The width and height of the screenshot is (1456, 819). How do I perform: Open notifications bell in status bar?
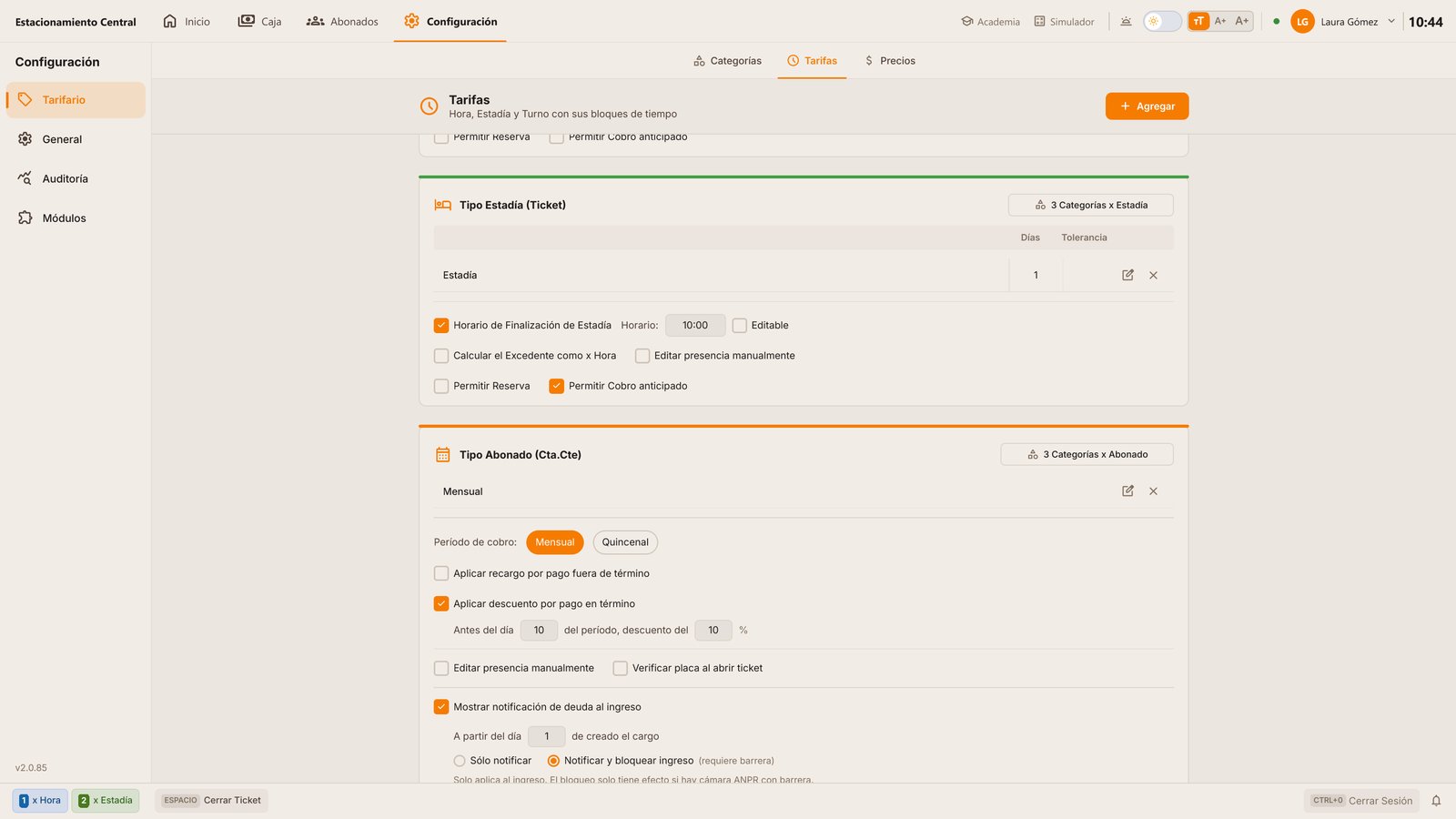coord(1436,801)
